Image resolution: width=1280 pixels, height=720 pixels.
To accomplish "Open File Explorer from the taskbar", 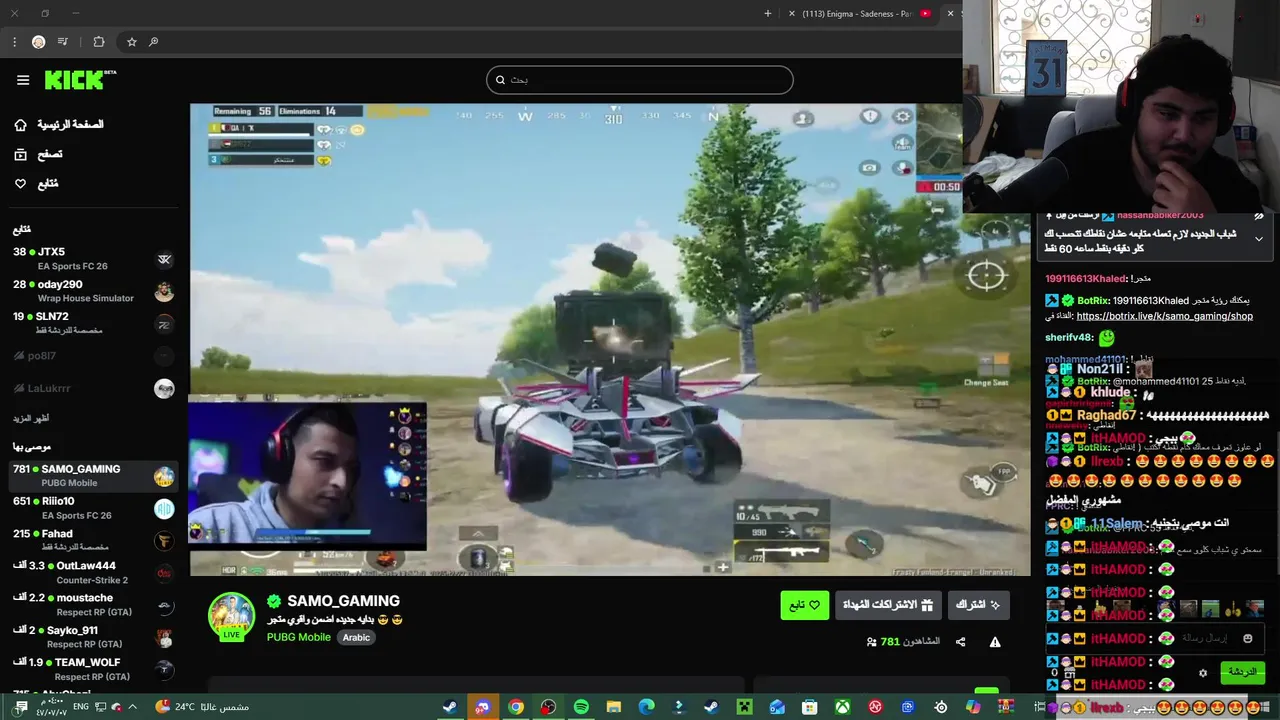I will [x=614, y=707].
